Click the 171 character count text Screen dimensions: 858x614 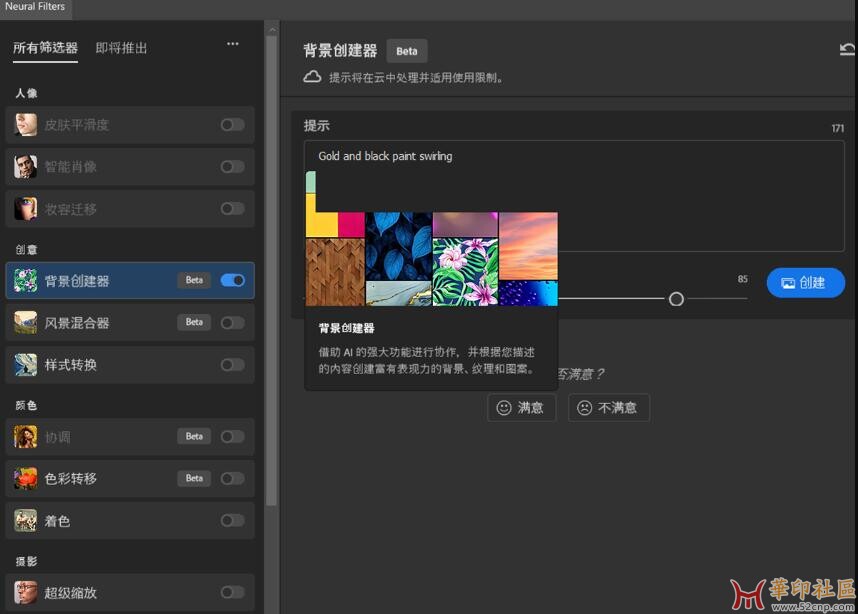pyautogui.click(x=838, y=128)
